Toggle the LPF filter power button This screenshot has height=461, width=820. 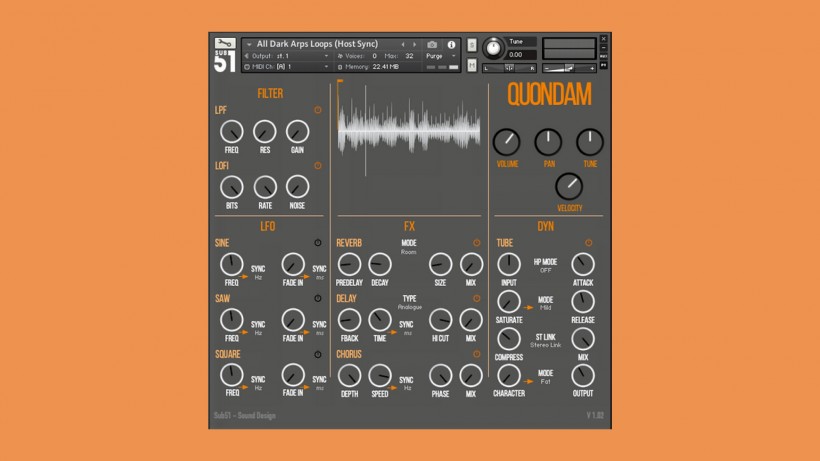tap(318, 110)
